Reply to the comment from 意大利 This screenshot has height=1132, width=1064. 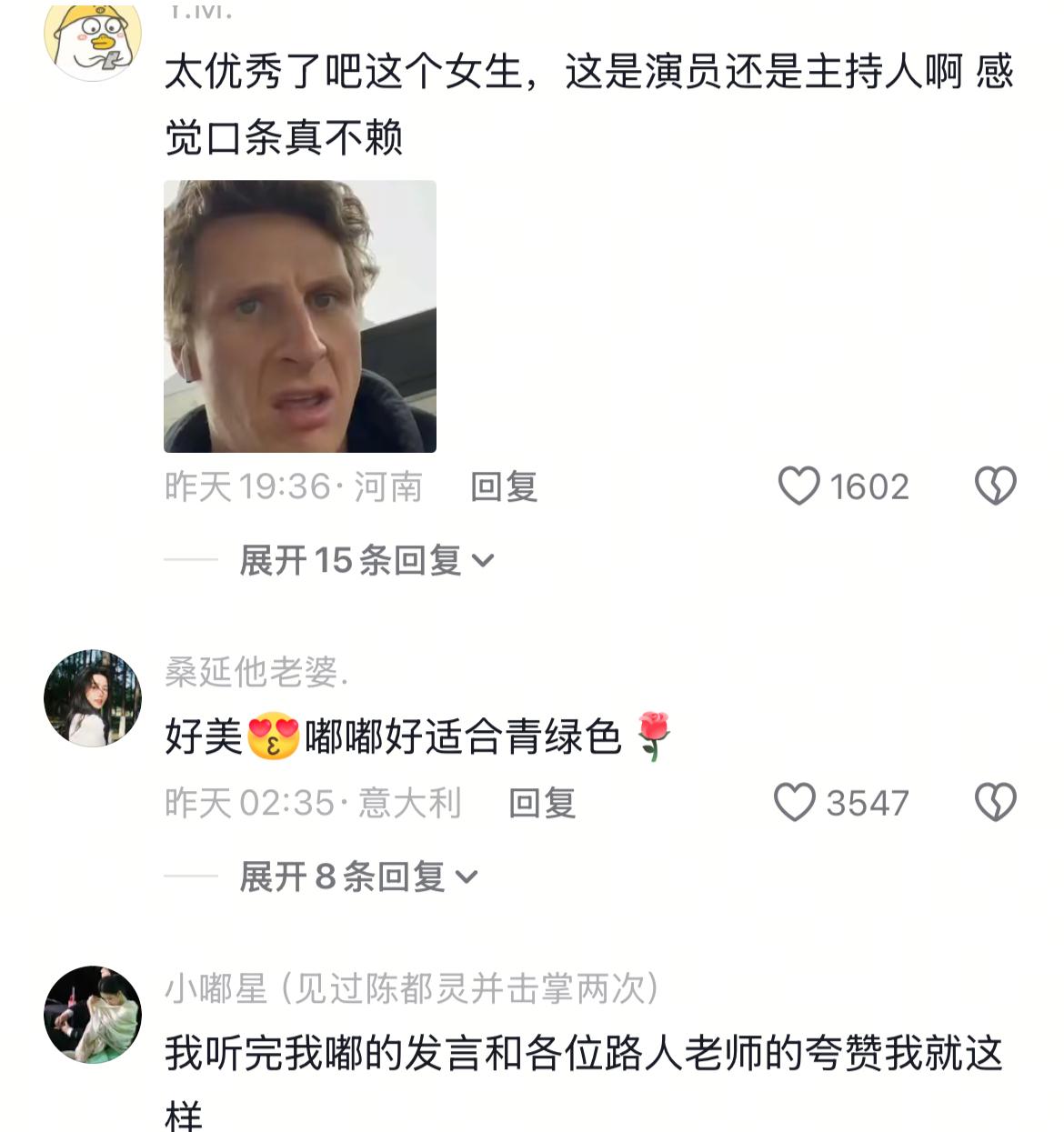[x=542, y=803]
